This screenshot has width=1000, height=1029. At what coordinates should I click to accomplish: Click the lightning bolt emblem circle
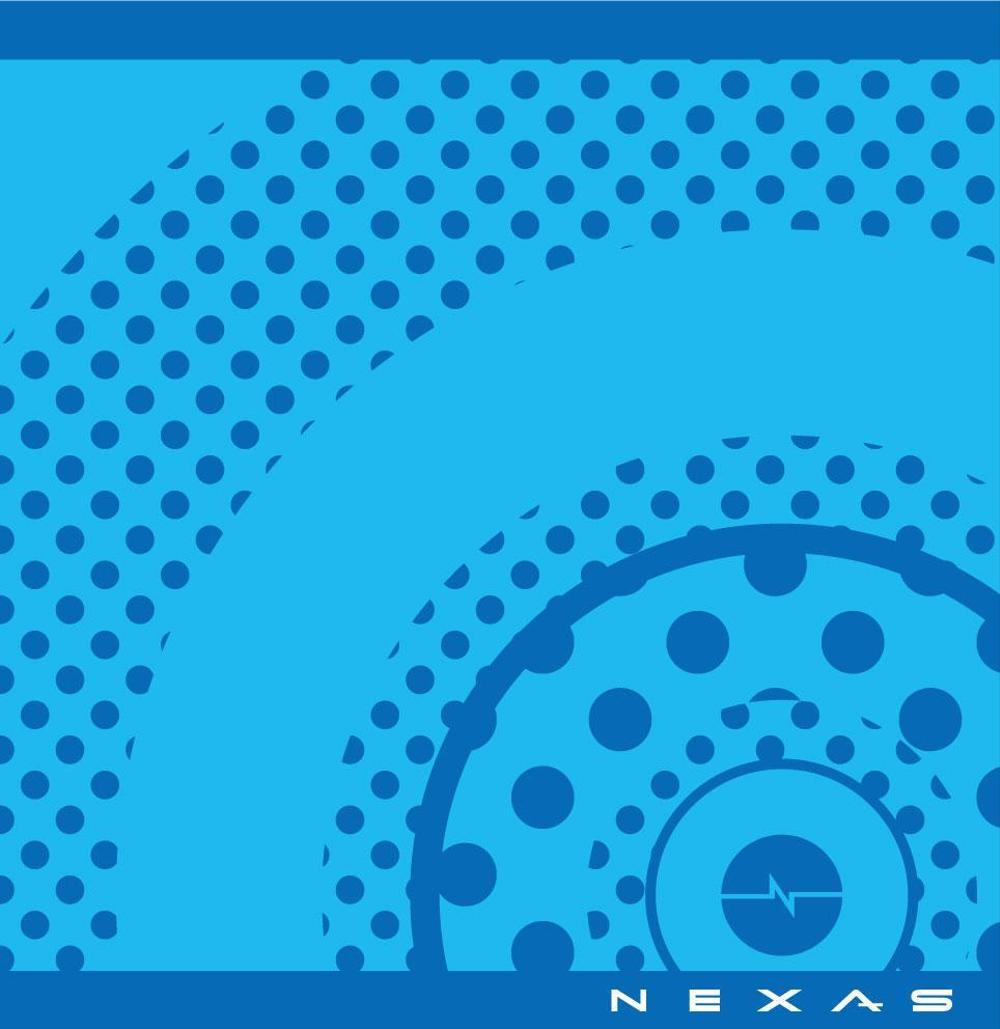click(781, 895)
